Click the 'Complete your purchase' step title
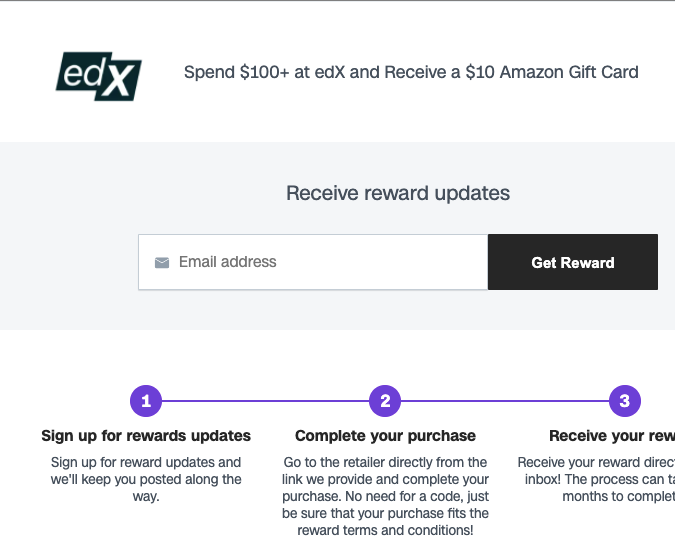This screenshot has height=559, width=675. 385,436
